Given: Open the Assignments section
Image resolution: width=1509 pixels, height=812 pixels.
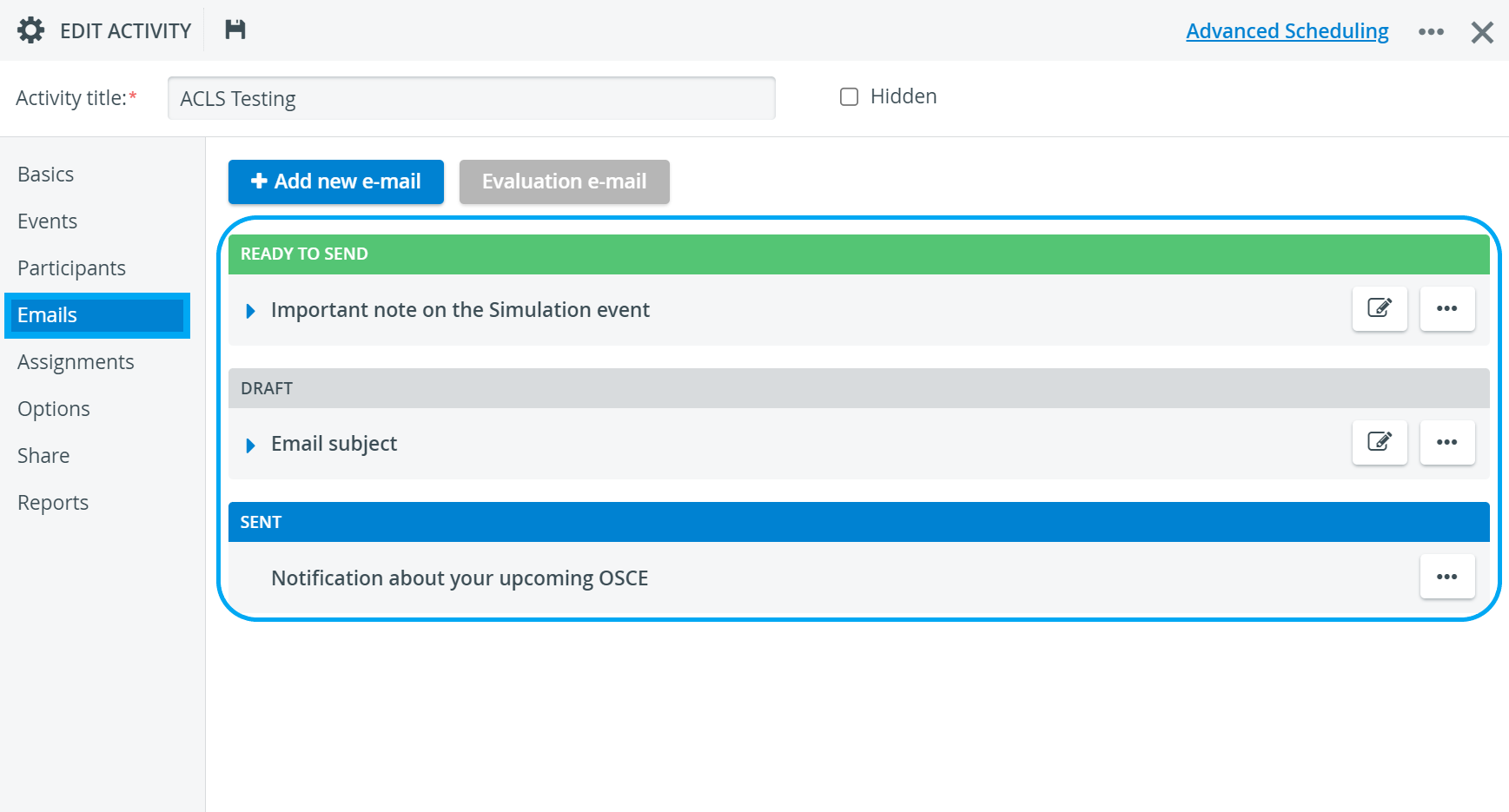Looking at the screenshot, I should pyautogui.click(x=76, y=362).
